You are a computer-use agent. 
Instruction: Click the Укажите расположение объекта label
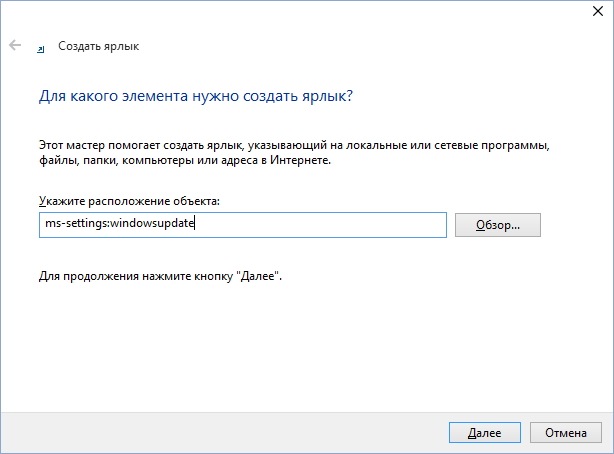click(x=129, y=201)
